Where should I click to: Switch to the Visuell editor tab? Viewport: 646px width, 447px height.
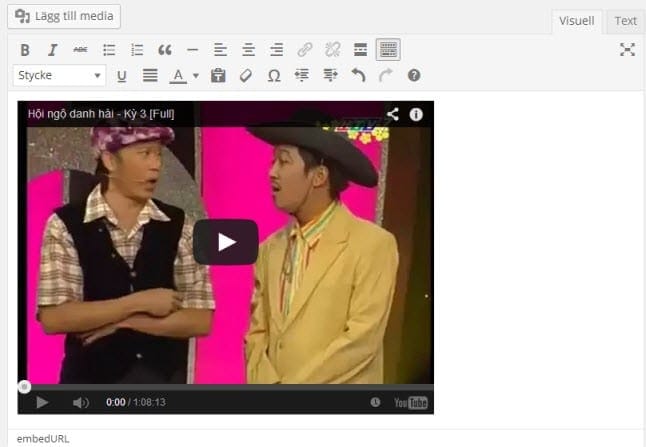click(x=576, y=21)
